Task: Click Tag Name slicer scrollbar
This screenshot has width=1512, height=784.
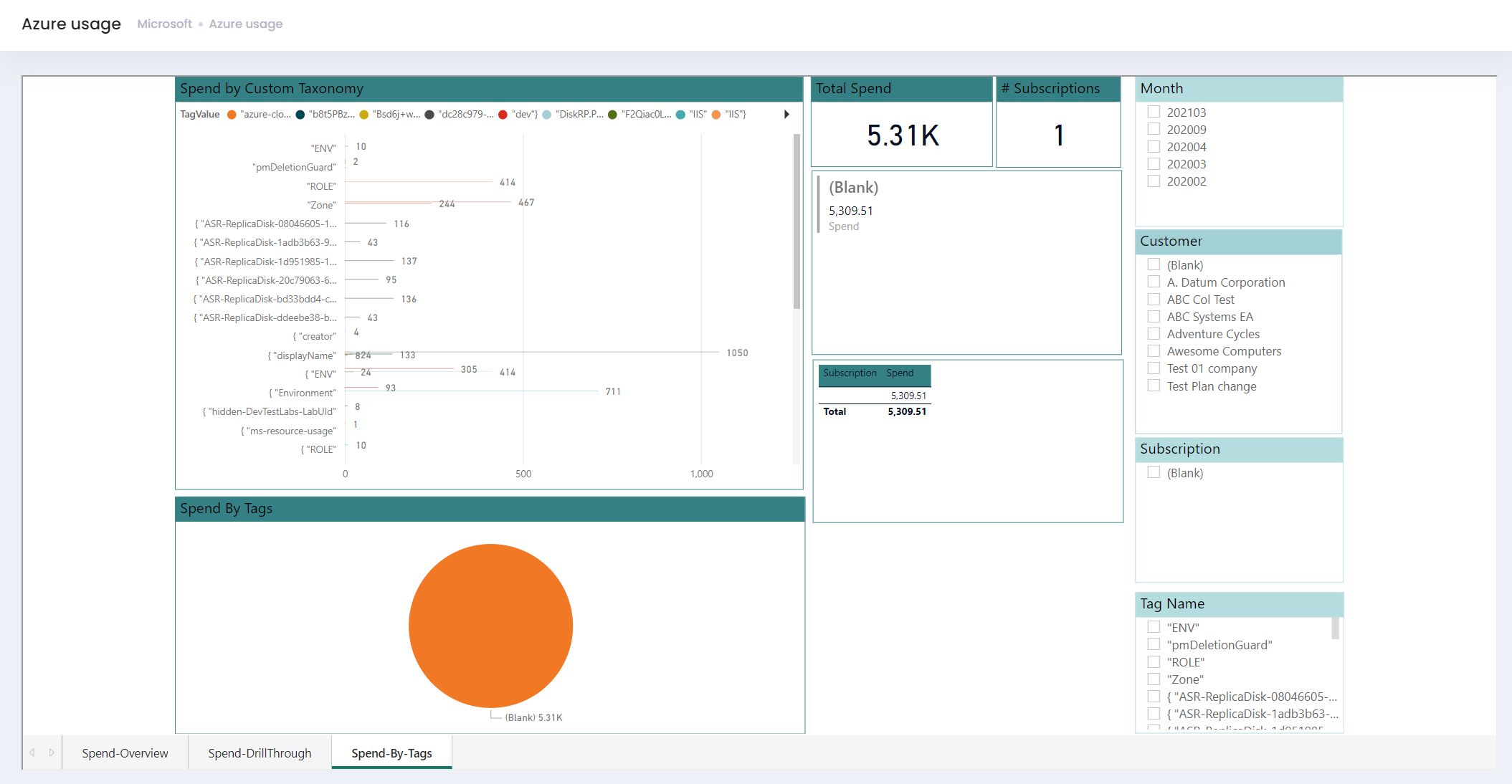Action: point(1336,628)
